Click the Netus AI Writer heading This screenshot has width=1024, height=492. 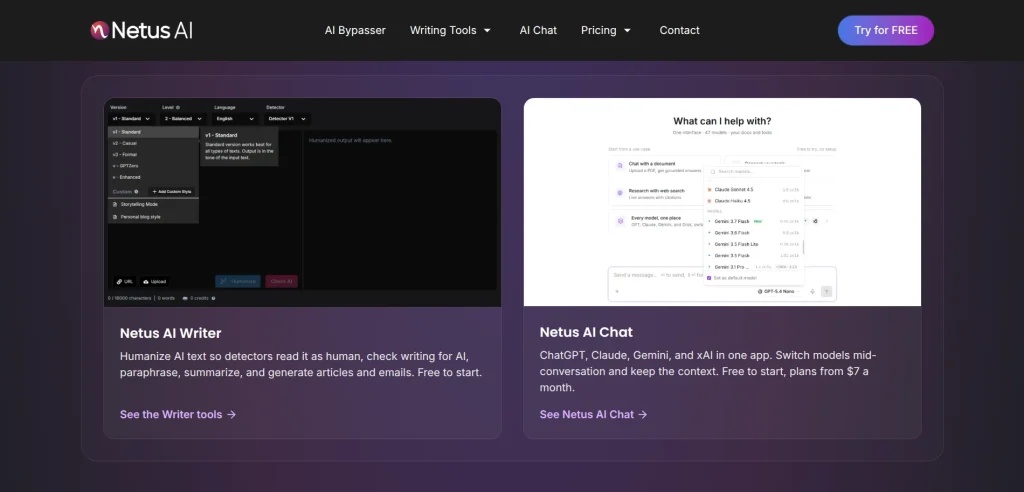tap(170, 333)
